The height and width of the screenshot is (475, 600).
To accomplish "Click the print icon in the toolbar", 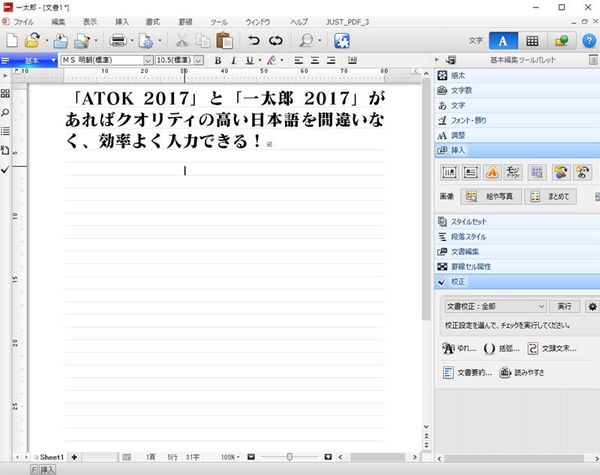I will pyautogui.click(x=118, y=41).
